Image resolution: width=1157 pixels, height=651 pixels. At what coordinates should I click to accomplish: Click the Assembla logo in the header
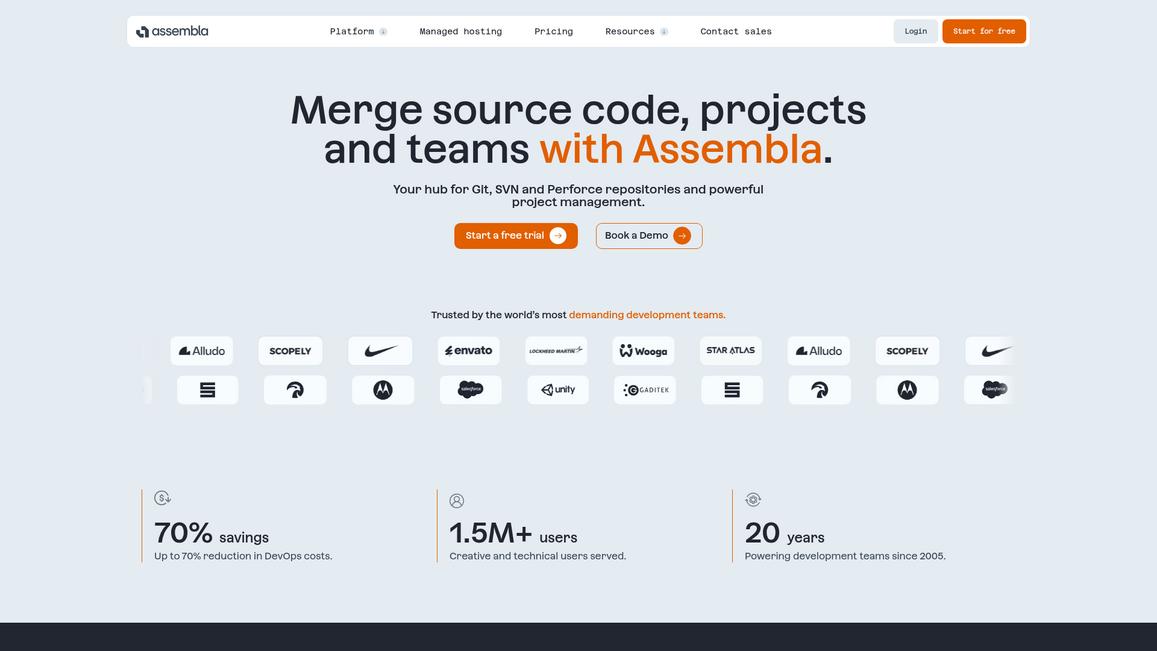[x=172, y=31]
